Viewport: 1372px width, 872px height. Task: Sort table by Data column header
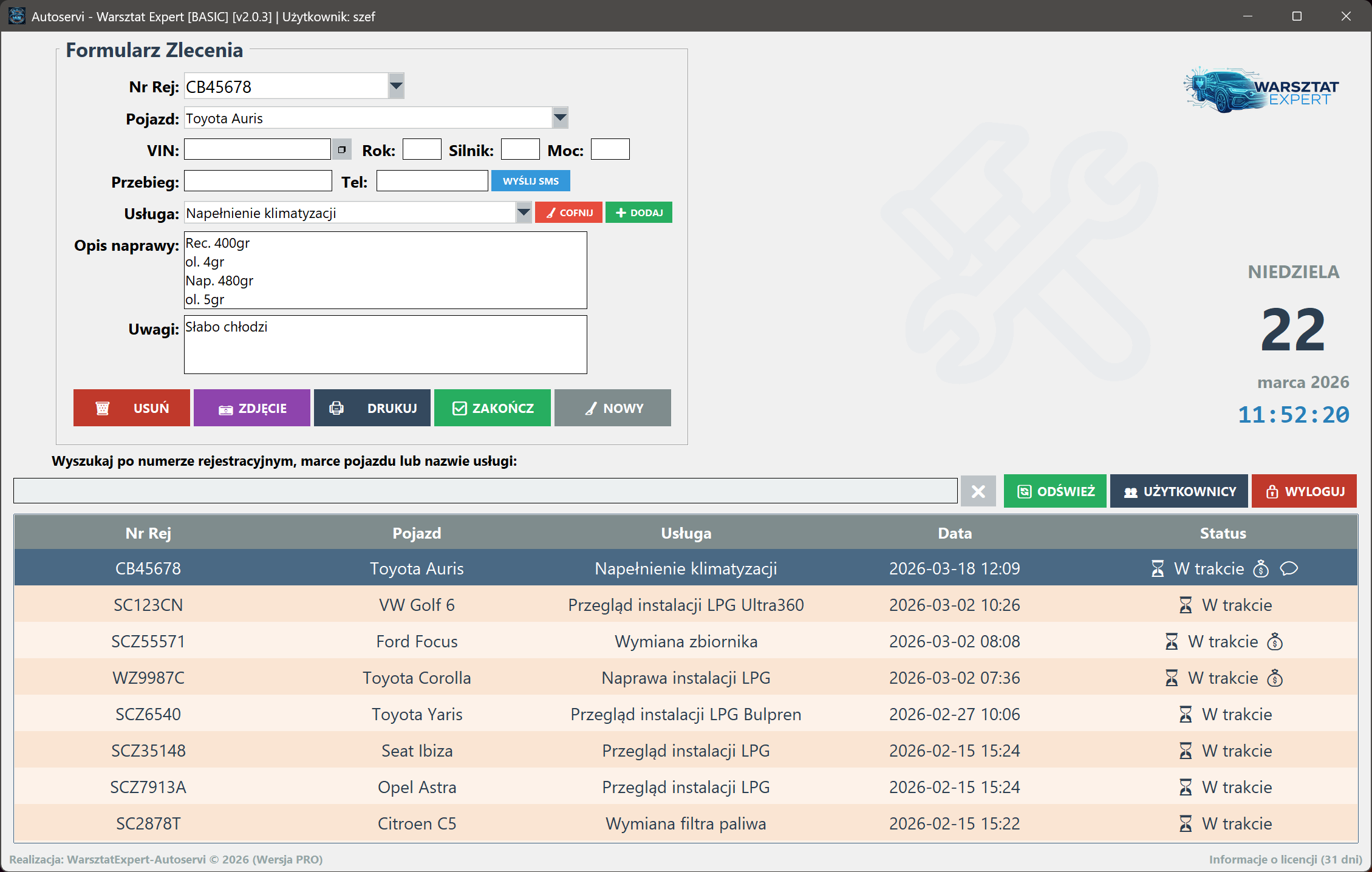point(954,533)
